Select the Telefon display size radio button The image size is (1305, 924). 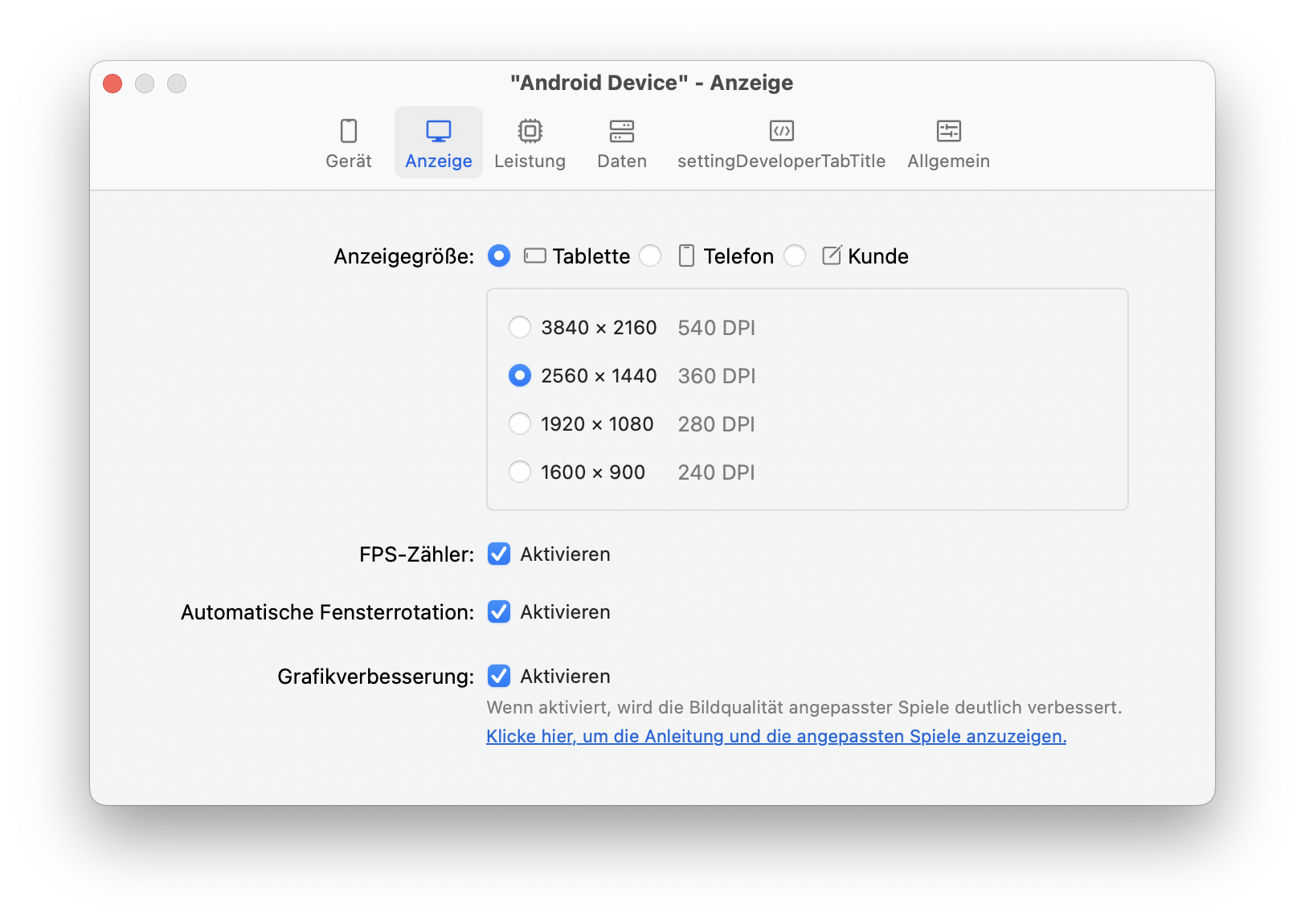tap(650, 256)
